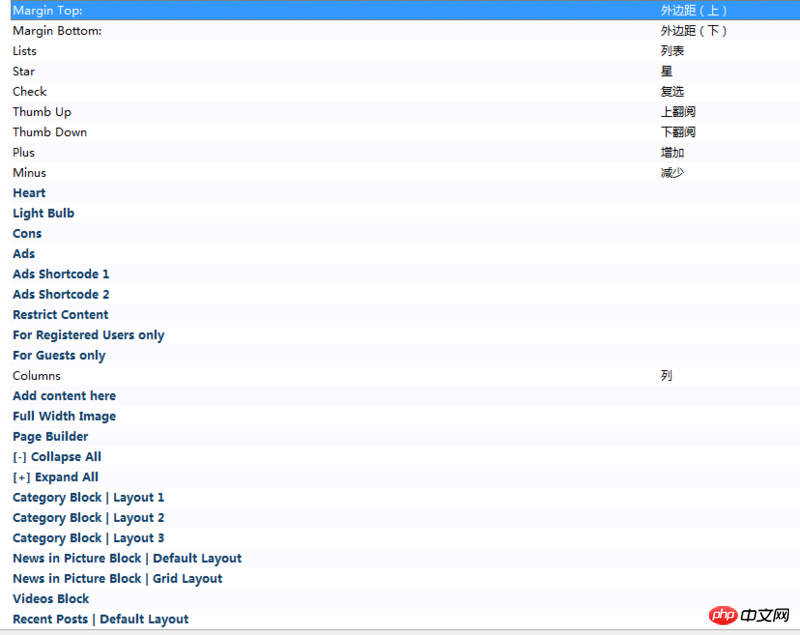800x635 pixels.
Task: Click the 'Minus' source string
Action: [x=29, y=173]
